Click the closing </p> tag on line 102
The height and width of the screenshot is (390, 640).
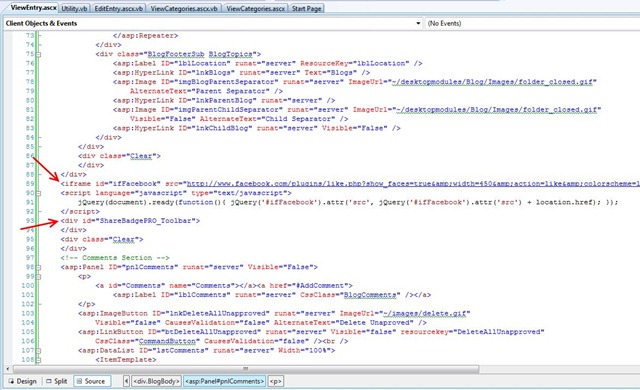(x=87, y=304)
